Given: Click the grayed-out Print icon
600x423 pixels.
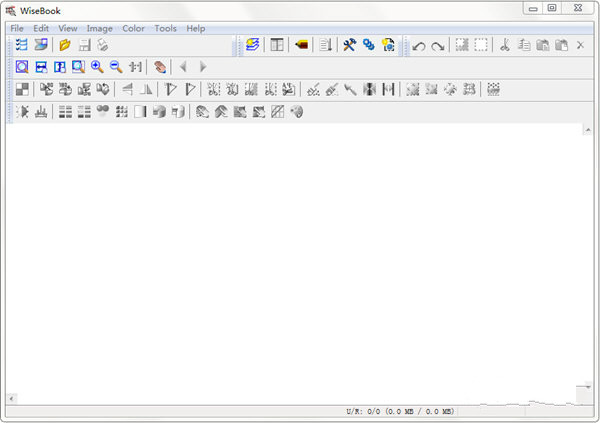Looking at the screenshot, I should click(x=102, y=46).
